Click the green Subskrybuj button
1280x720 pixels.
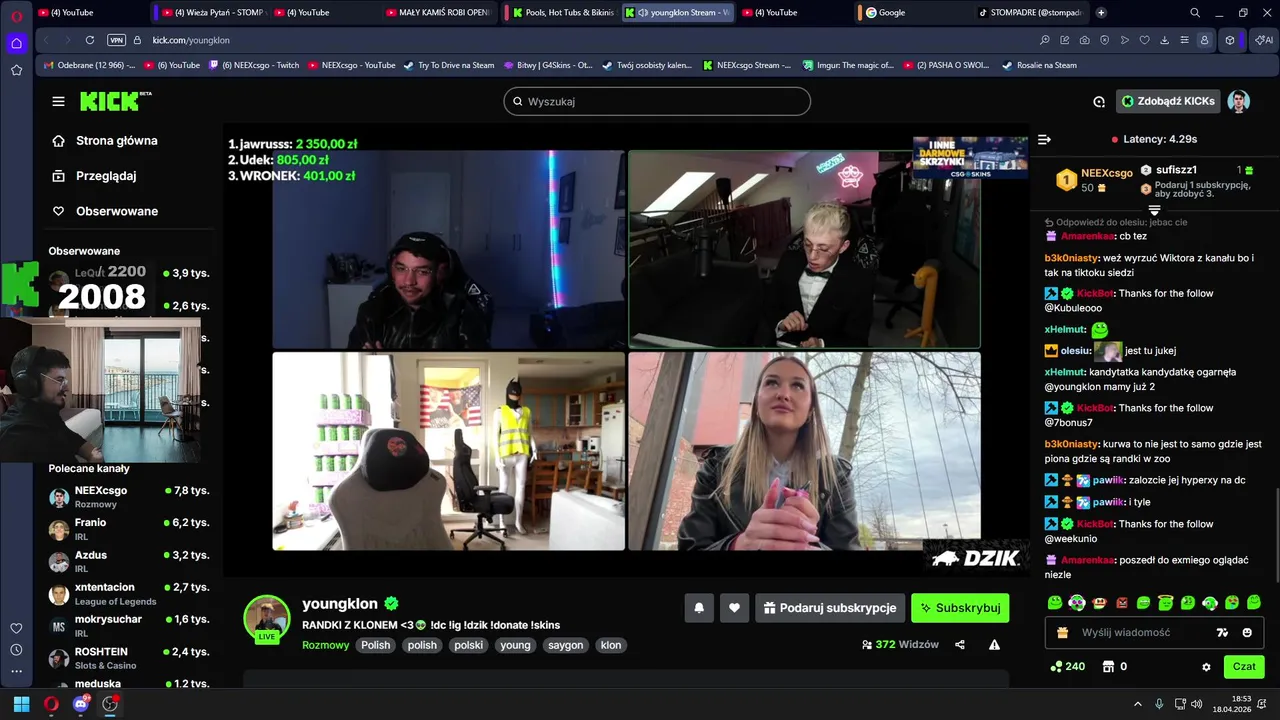[x=960, y=608]
